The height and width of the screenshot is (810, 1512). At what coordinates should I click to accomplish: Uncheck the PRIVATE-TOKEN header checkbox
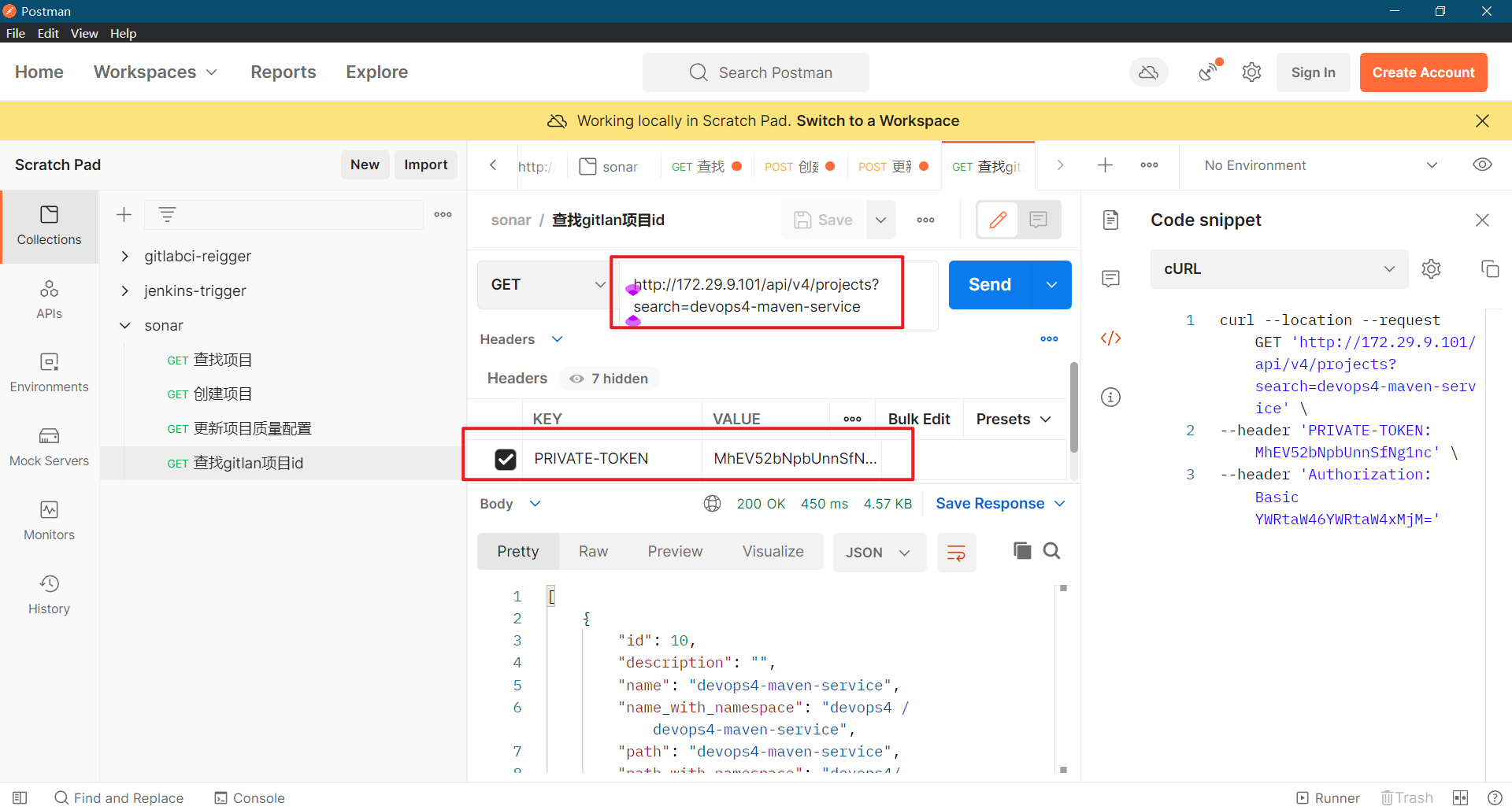(505, 458)
